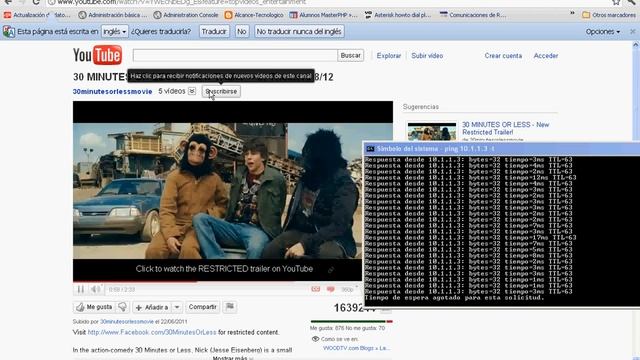Click the uploader 30minutesorlessmovie link below video
This screenshot has width=640, height=360.
coord(127,322)
